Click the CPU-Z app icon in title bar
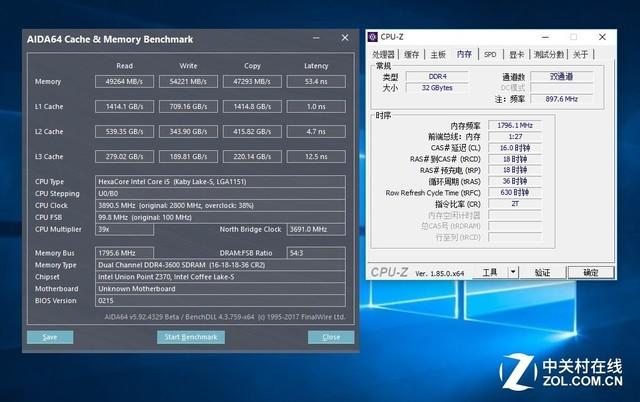The width and height of the screenshot is (640, 402). tap(373, 36)
